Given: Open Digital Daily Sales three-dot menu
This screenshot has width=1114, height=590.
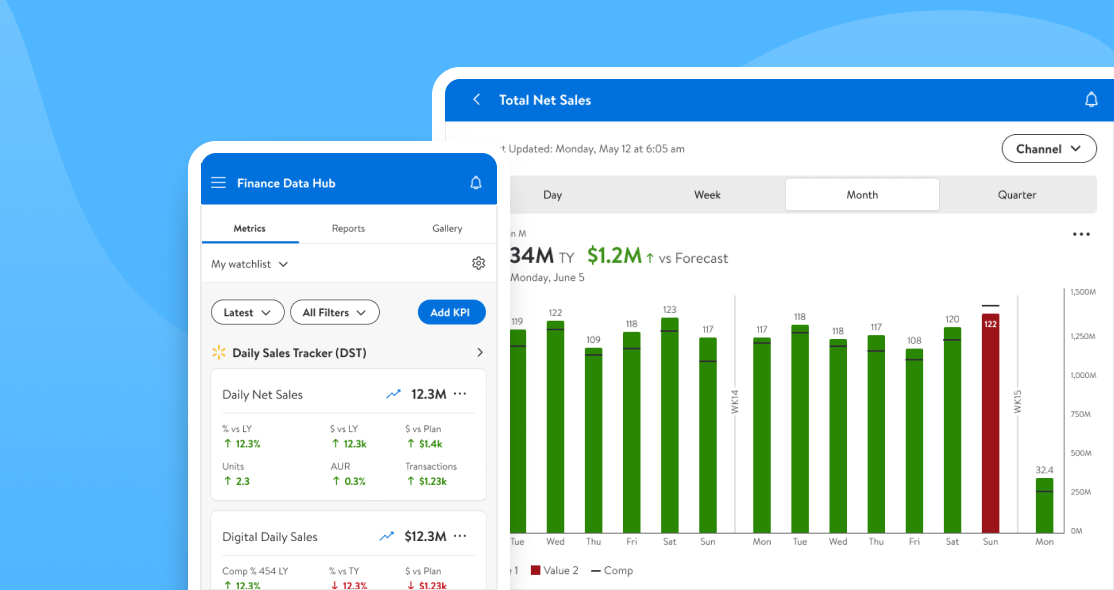Looking at the screenshot, I should click(x=460, y=536).
